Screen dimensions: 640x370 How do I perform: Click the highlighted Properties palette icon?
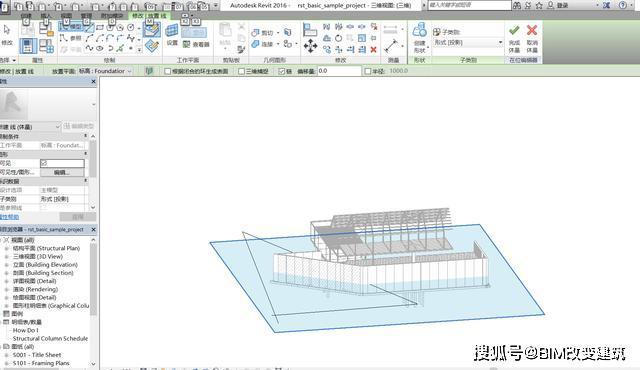28,46
